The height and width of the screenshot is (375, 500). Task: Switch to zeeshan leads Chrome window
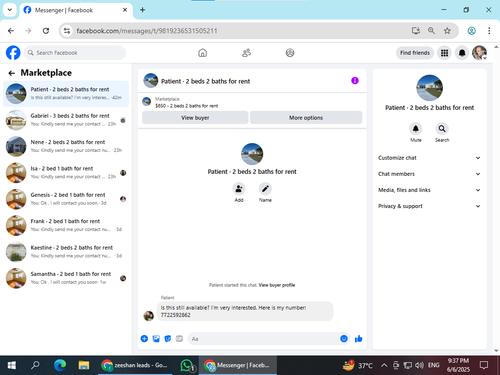point(135,365)
